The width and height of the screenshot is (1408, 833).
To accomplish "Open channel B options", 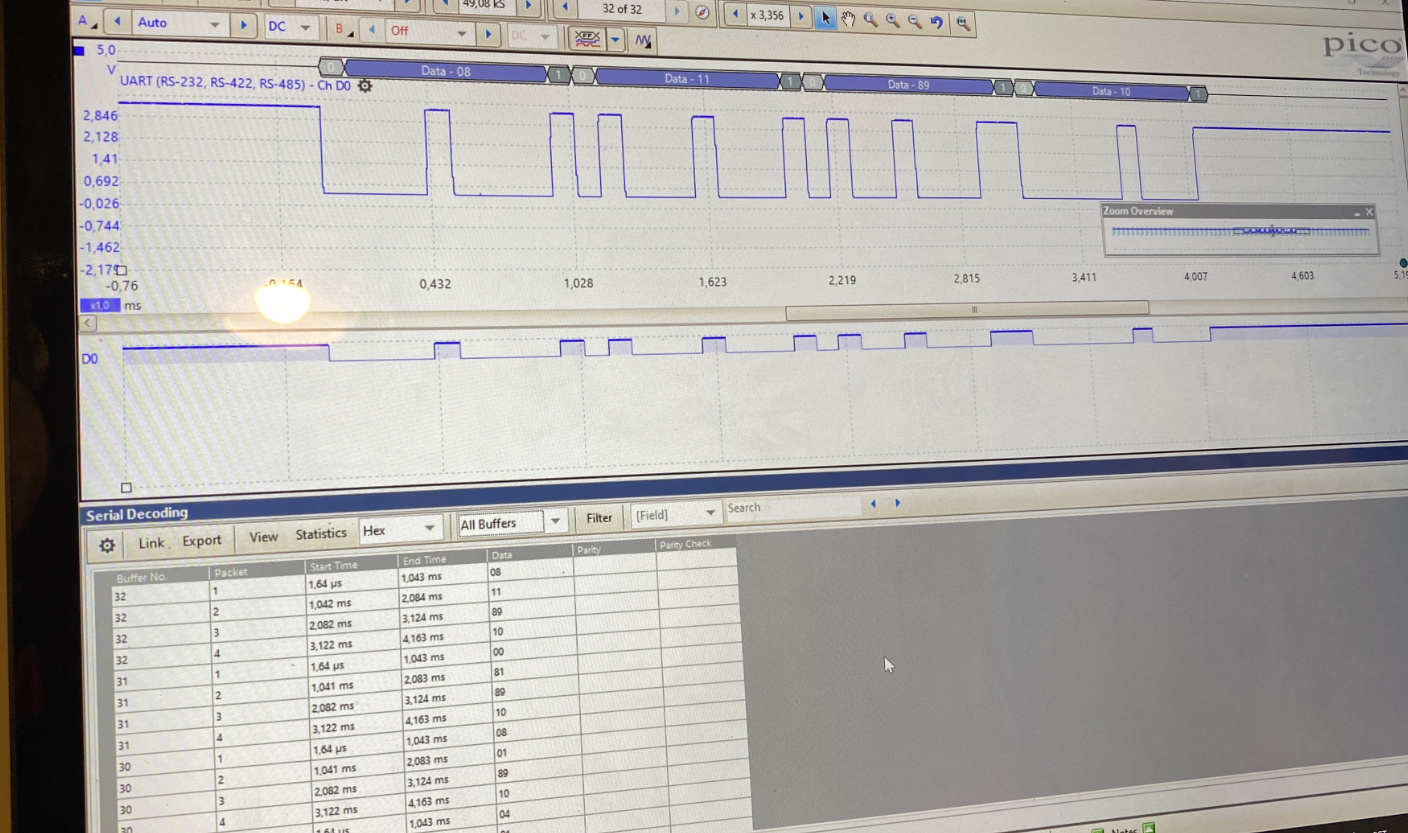I will click(x=343, y=30).
